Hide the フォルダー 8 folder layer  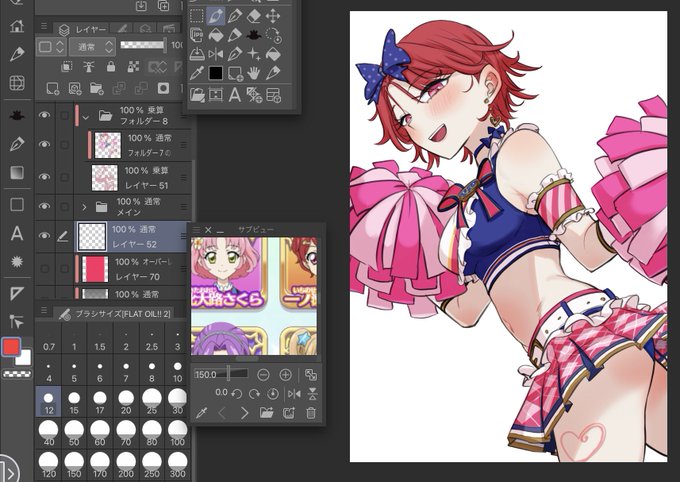[44, 115]
